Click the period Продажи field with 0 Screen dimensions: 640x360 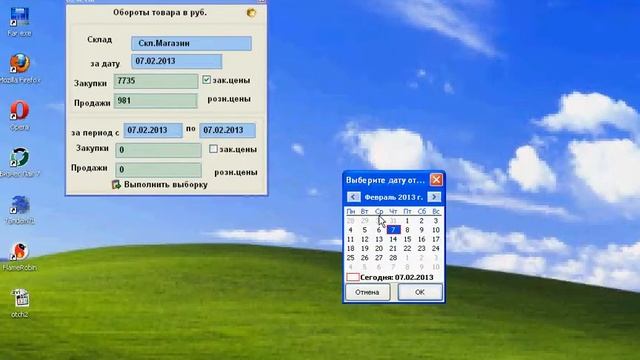point(158,170)
